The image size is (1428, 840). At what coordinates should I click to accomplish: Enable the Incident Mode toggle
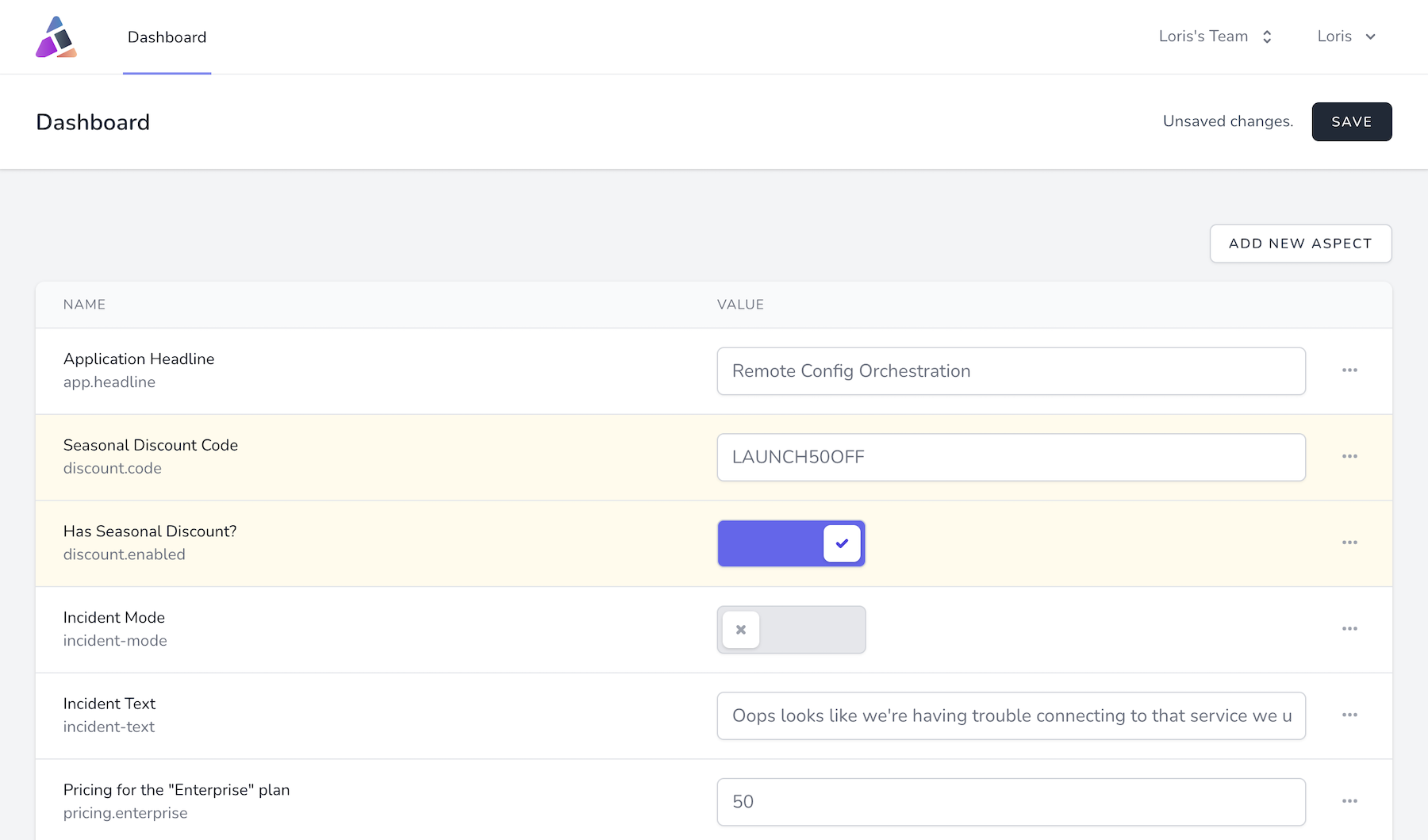[791, 630]
